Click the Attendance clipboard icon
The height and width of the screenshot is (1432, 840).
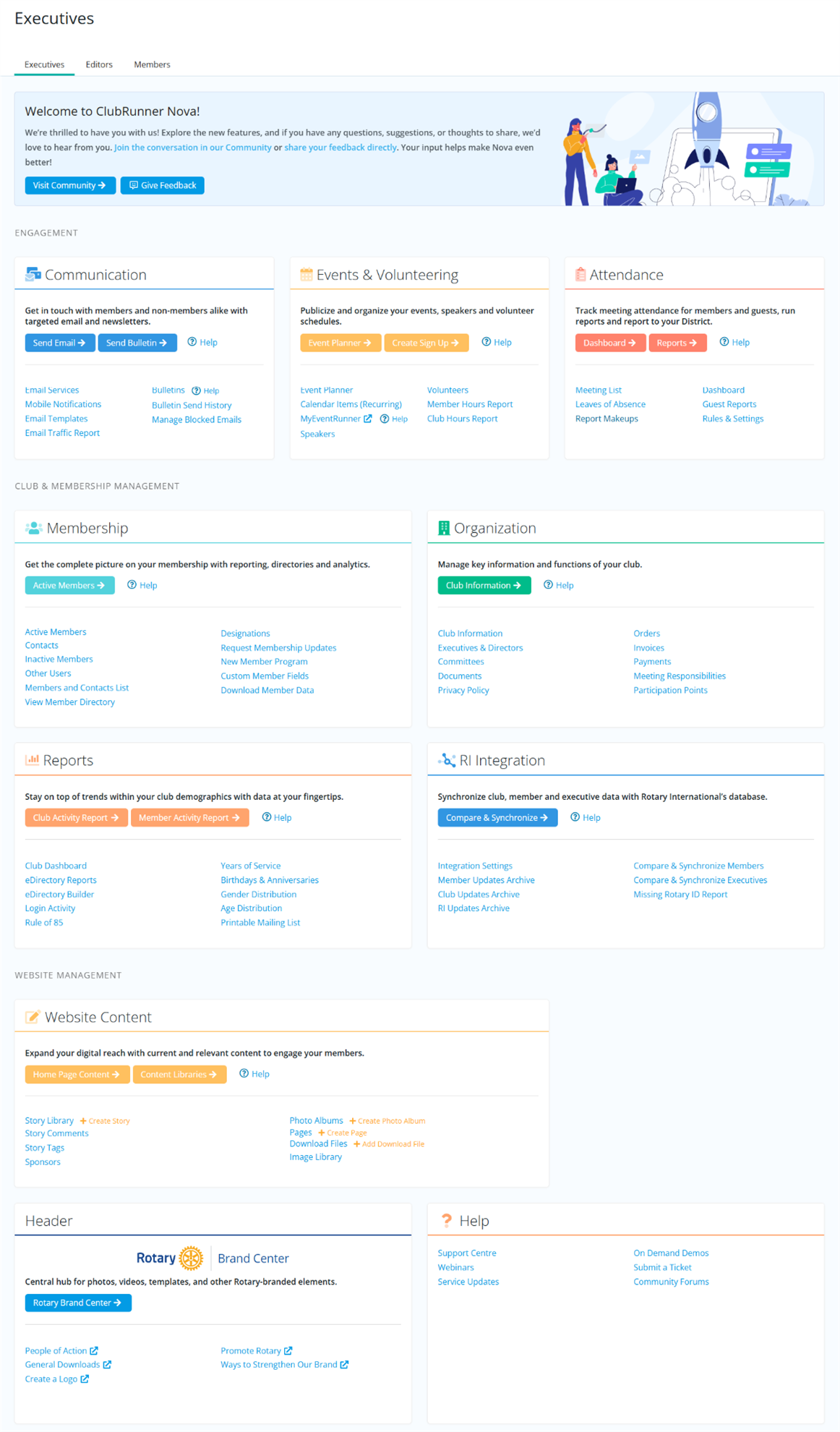coord(580,275)
